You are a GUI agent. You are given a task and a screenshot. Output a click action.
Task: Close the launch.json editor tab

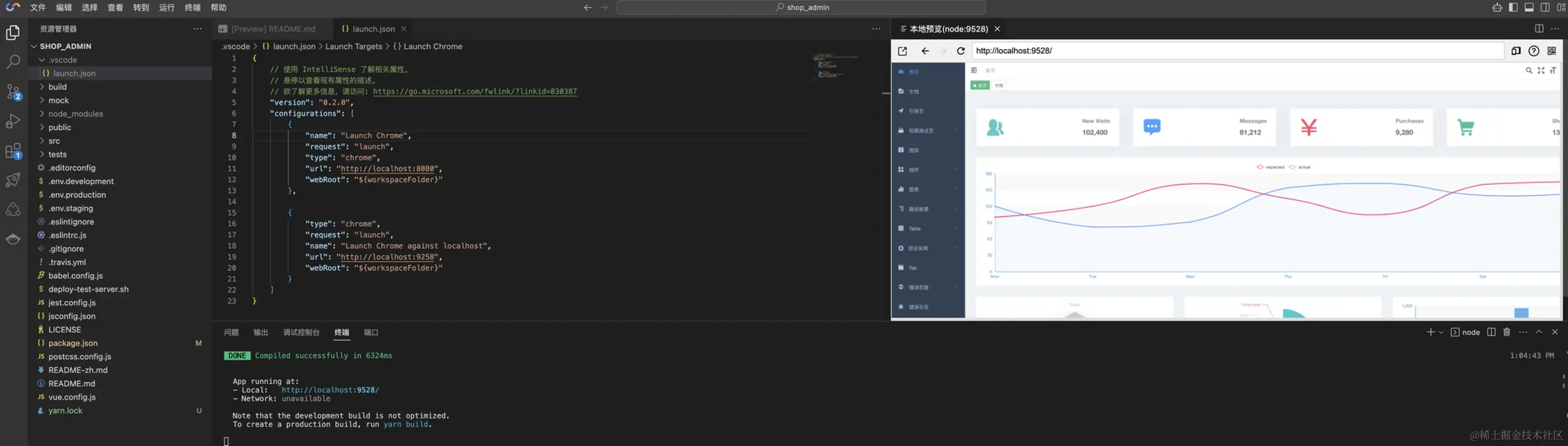pos(404,29)
